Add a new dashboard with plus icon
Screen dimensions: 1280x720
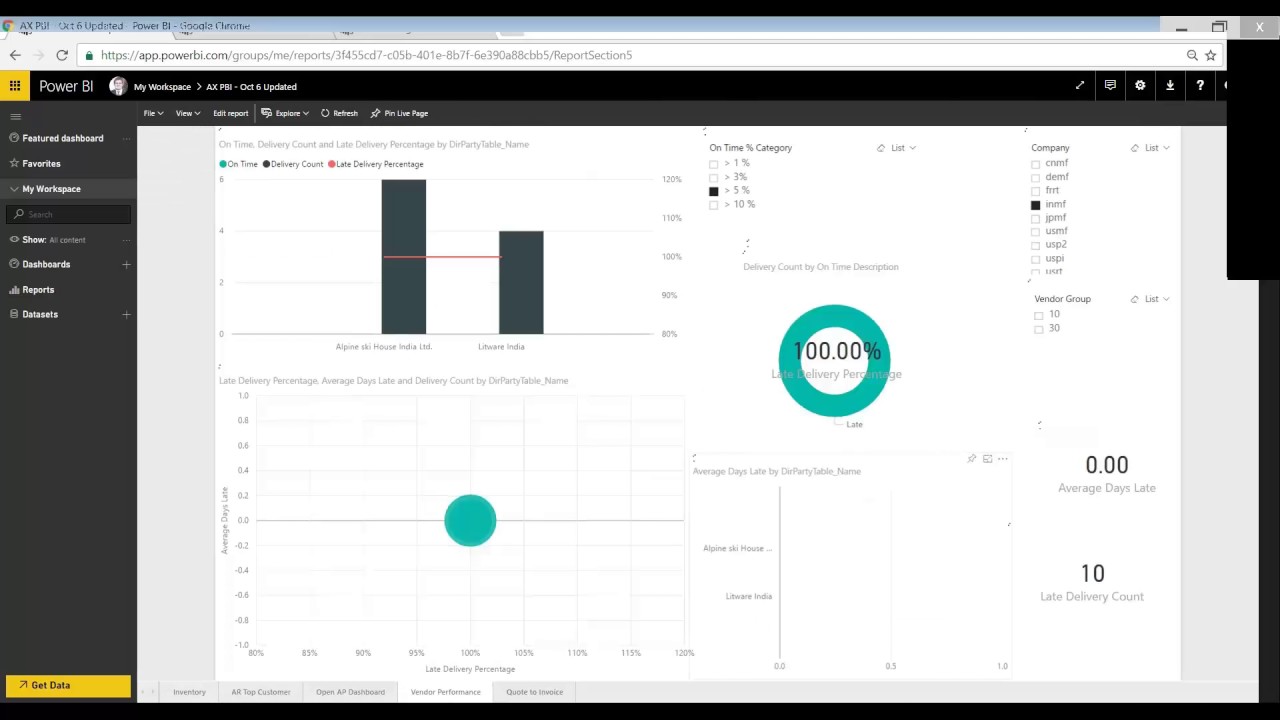click(x=126, y=264)
